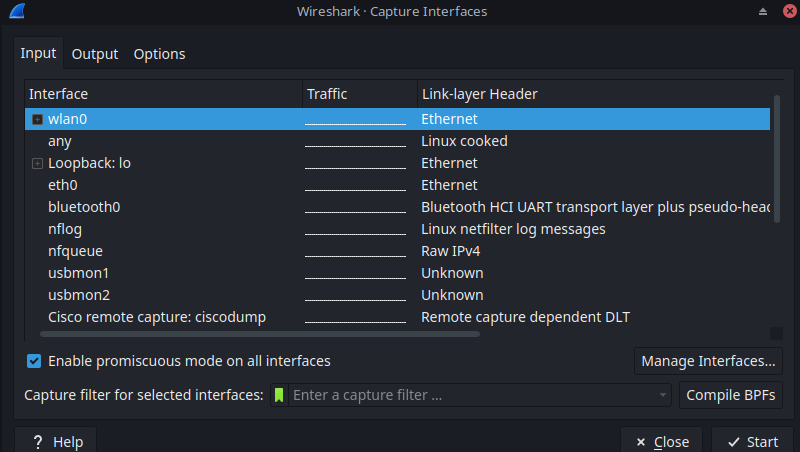
Task: Click the traffic sparkline for bluetooth0
Action: [355, 207]
